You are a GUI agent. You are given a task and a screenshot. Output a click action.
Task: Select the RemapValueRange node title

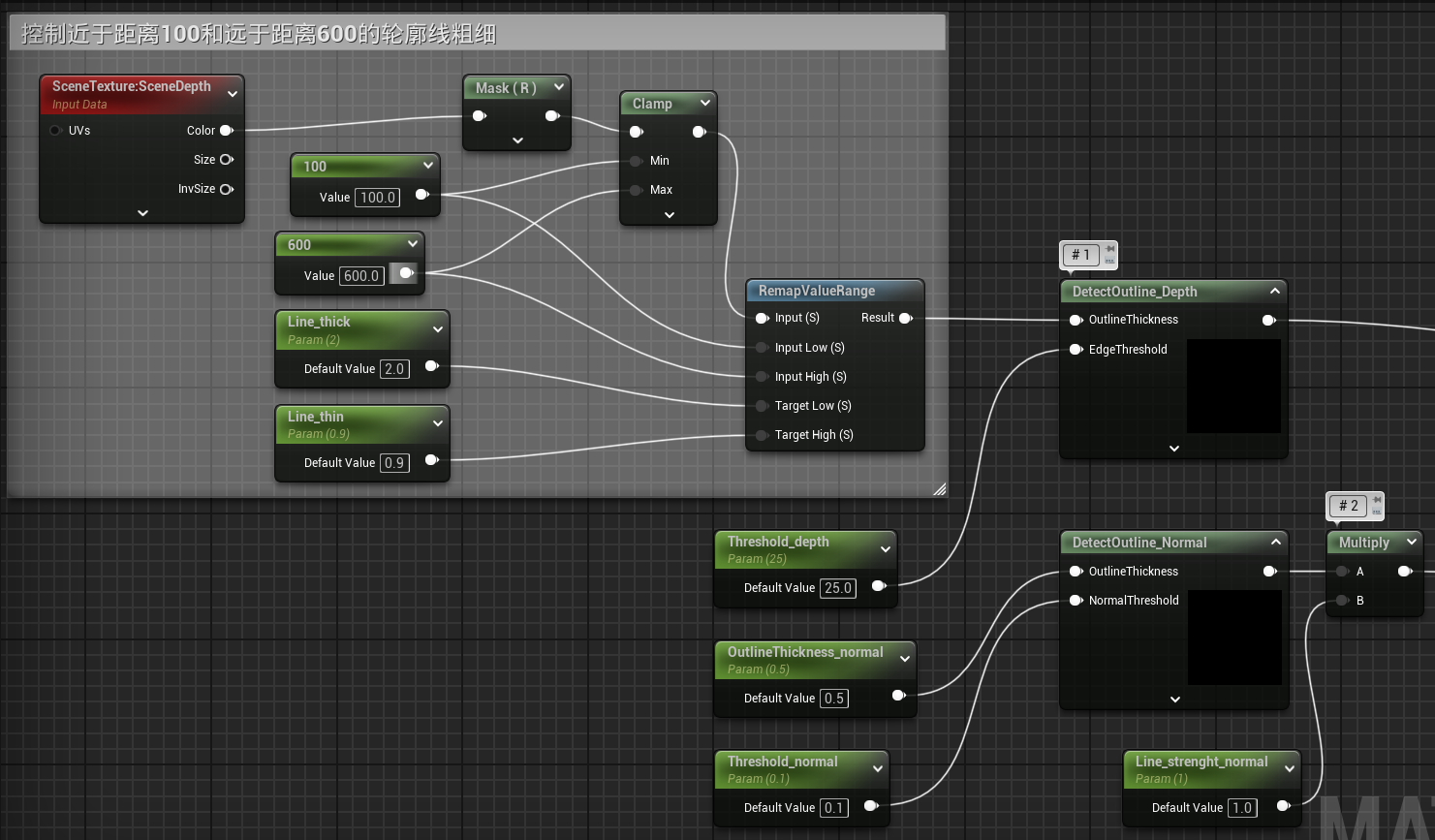click(x=816, y=291)
